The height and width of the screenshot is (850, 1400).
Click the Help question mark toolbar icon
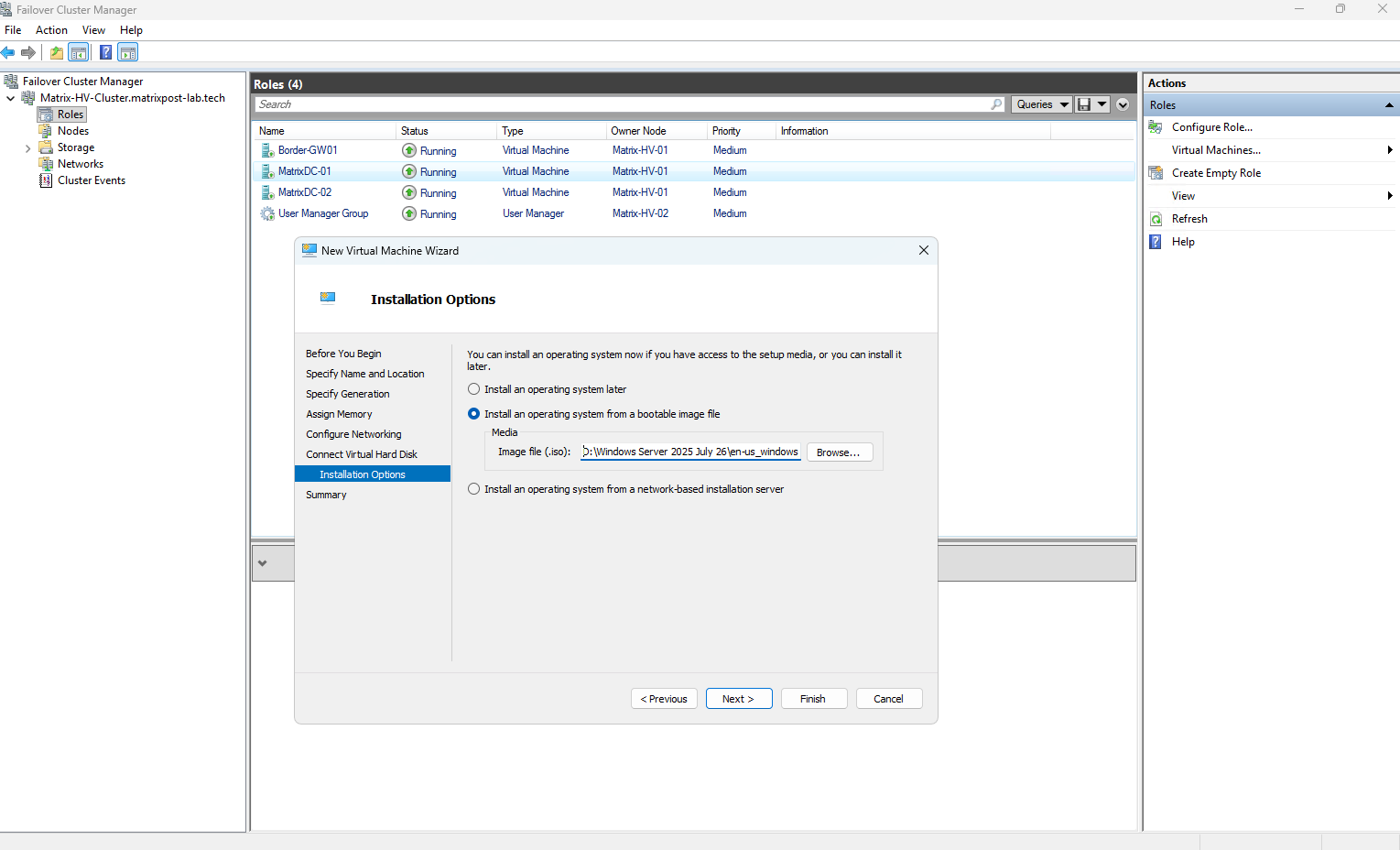(106, 52)
